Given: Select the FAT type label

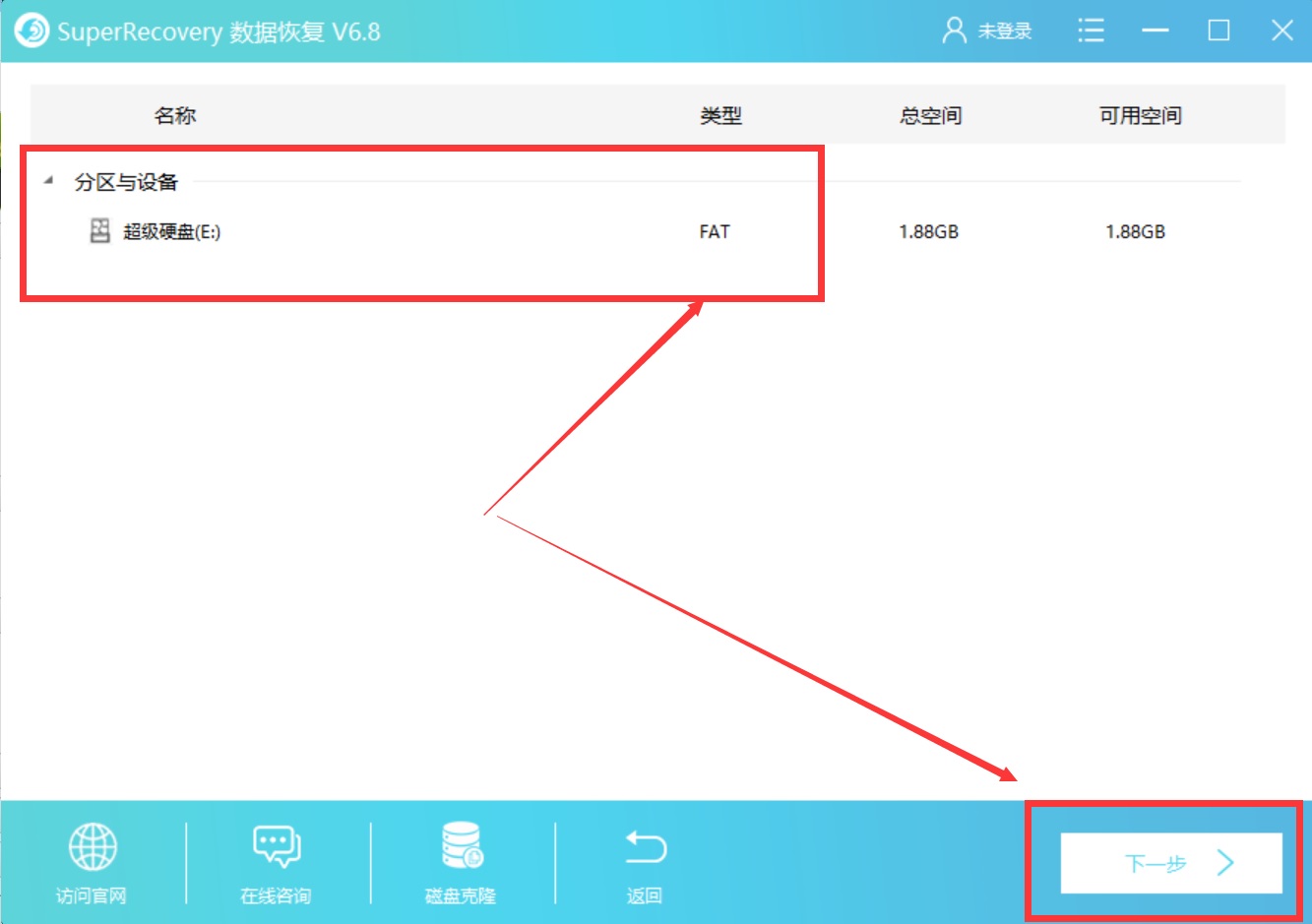Looking at the screenshot, I should pyautogui.click(x=714, y=231).
